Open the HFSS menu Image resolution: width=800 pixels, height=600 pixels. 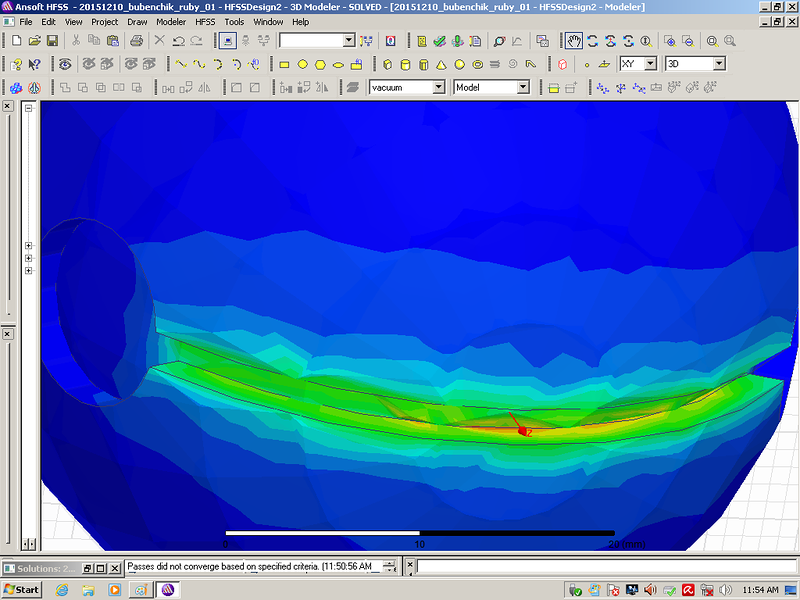[x=204, y=21]
